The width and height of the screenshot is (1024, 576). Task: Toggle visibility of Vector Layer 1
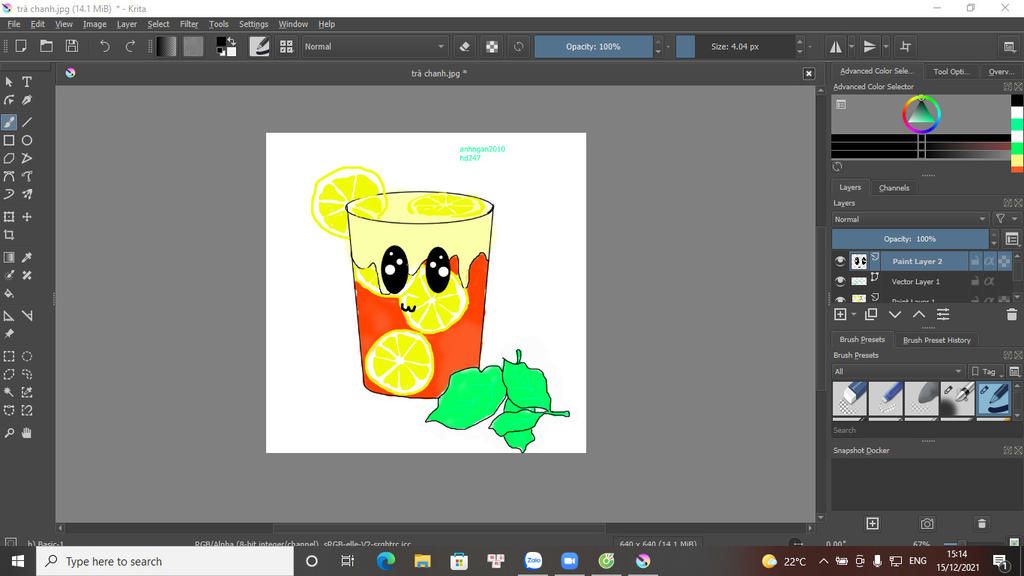point(840,282)
